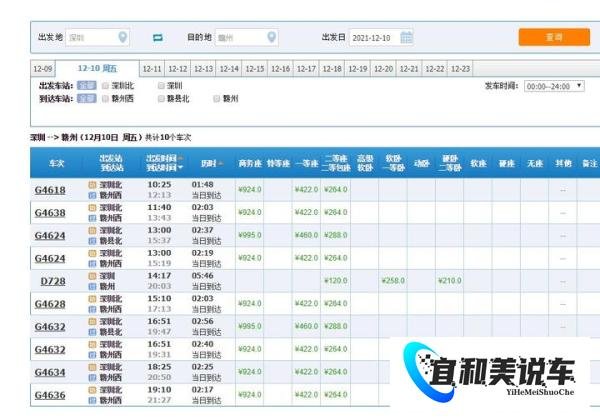
Task: Sort by 出发时间 column header
Action: click(x=164, y=158)
